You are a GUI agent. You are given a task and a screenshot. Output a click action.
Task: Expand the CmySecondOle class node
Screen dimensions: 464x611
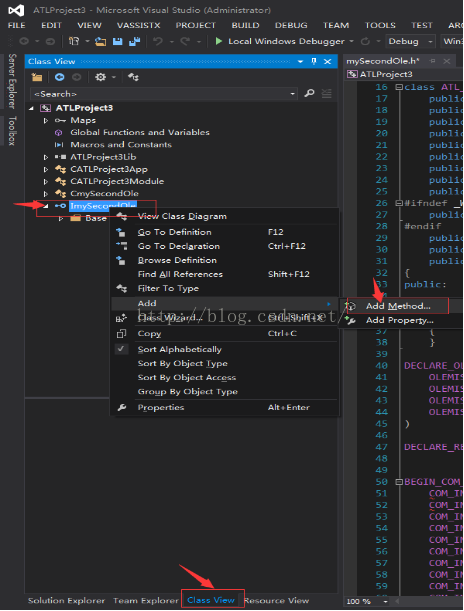(46, 194)
